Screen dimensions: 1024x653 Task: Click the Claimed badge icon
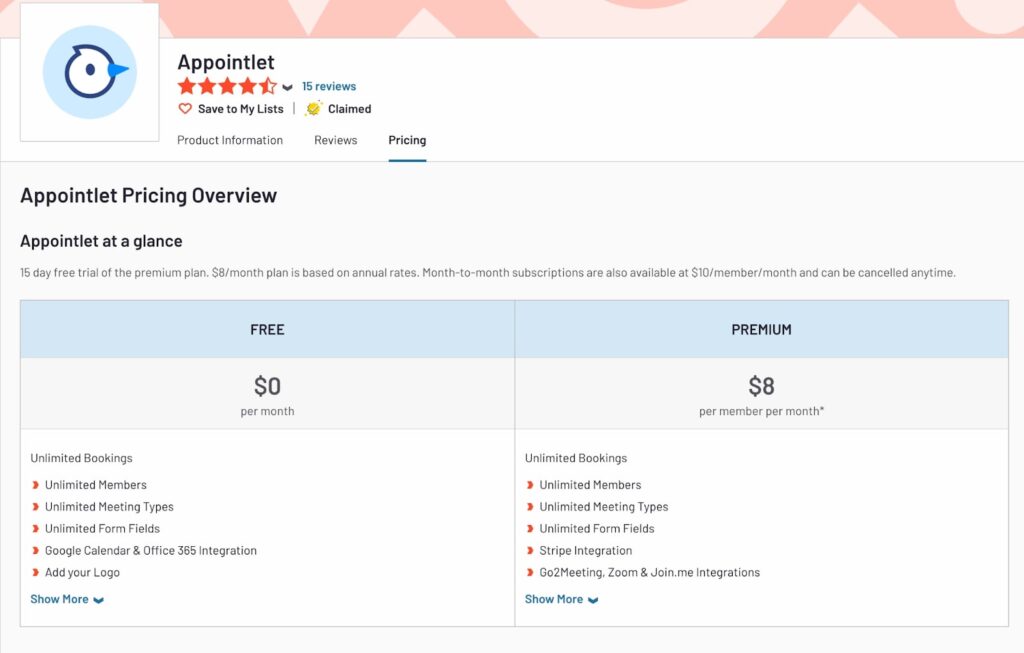point(313,108)
